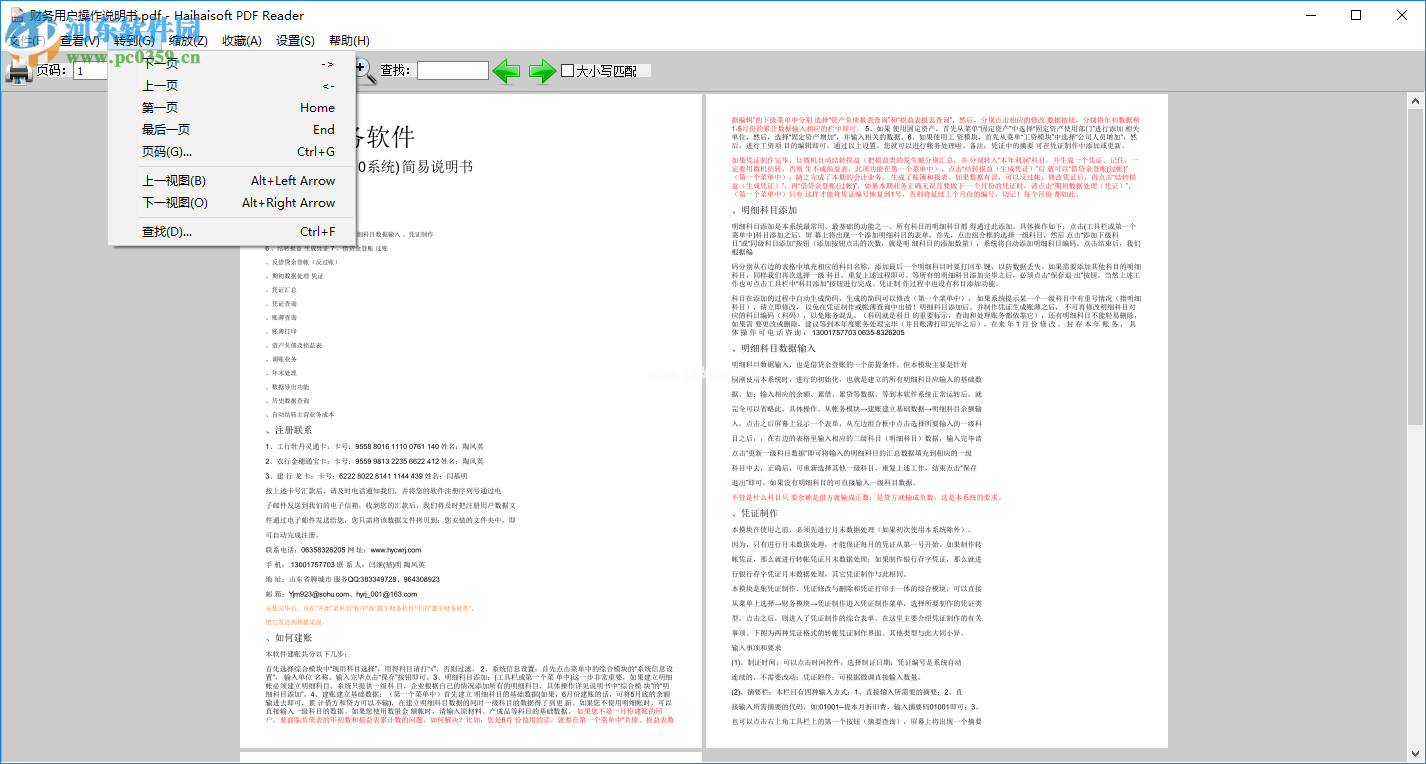Screen dimensions: 1426x764
Task: Choose 下一视图(O) menu entry
Action: tap(232, 203)
